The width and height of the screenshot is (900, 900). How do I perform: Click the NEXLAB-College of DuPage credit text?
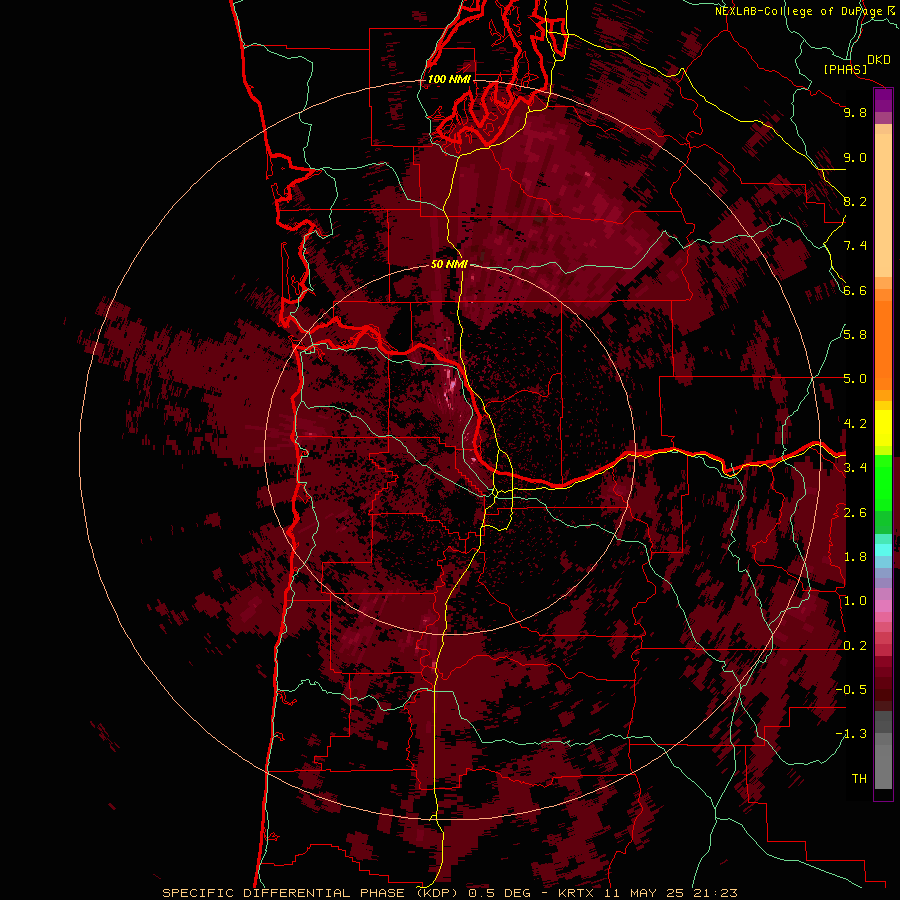798,11
